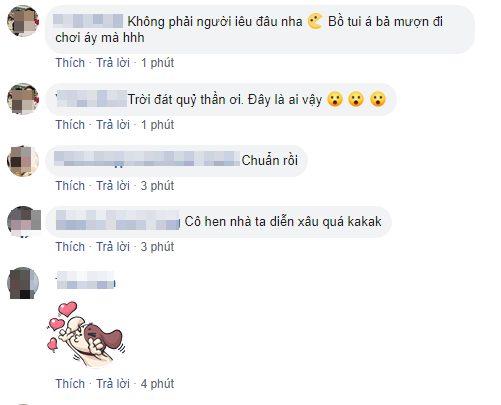Click avatar beside "Cô hen nhà ta" comment
Viewport: 501px width, 405px height.
24,221
